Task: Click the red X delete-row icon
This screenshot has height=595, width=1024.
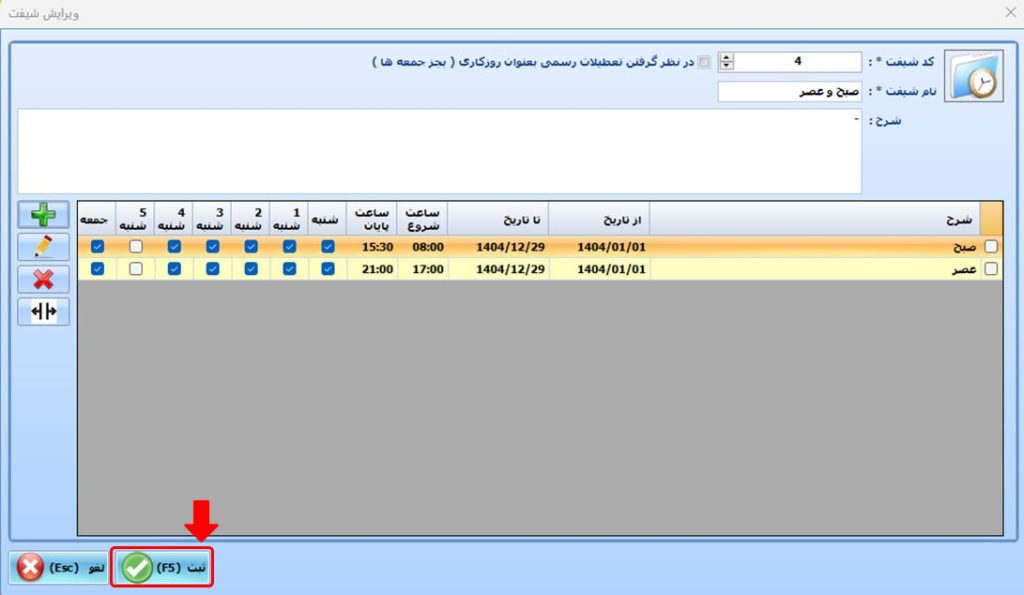Action: coord(43,279)
